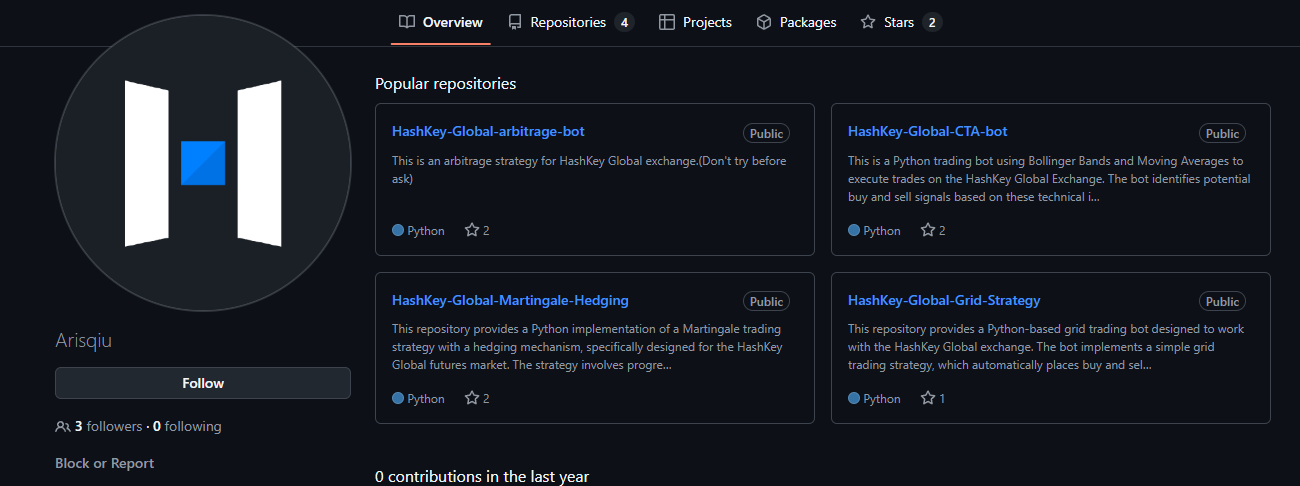The height and width of the screenshot is (486, 1300).
Task: Click Public badge on HashKey-Global-CTA-bot card
Action: 1222,133
